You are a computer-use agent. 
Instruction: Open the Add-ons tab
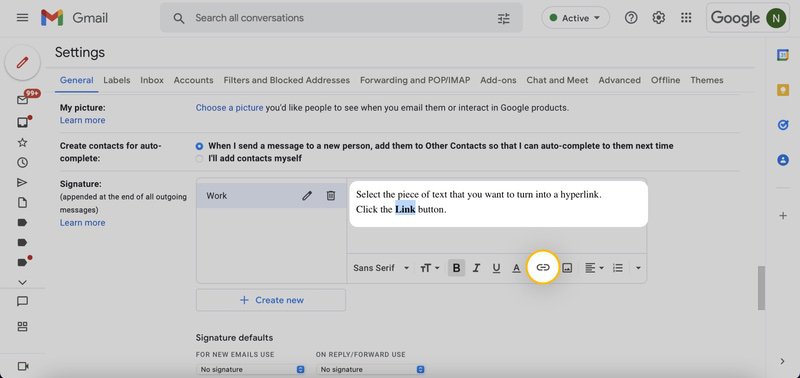click(x=498, y=80)
